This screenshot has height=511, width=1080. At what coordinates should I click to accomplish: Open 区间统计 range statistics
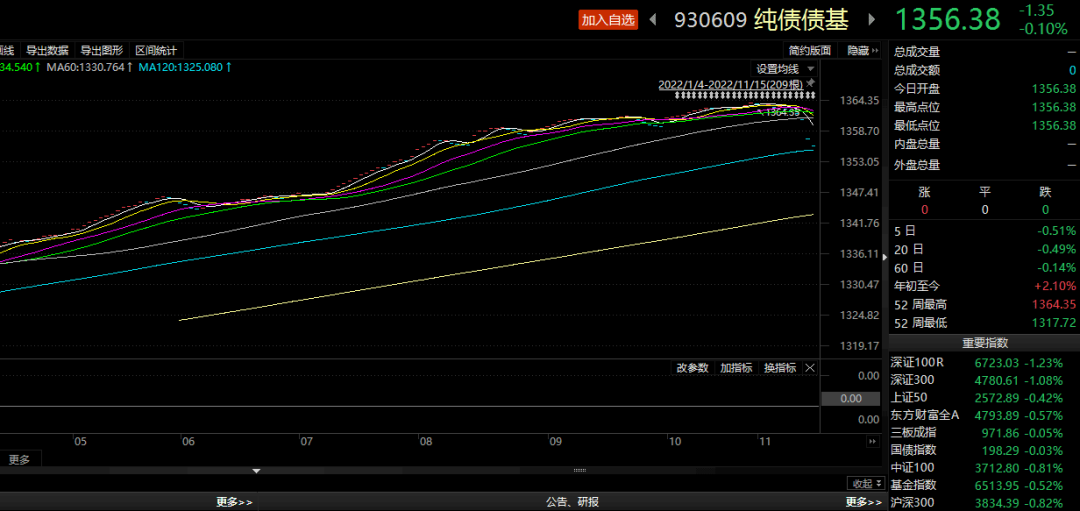(x=156, y=50)
